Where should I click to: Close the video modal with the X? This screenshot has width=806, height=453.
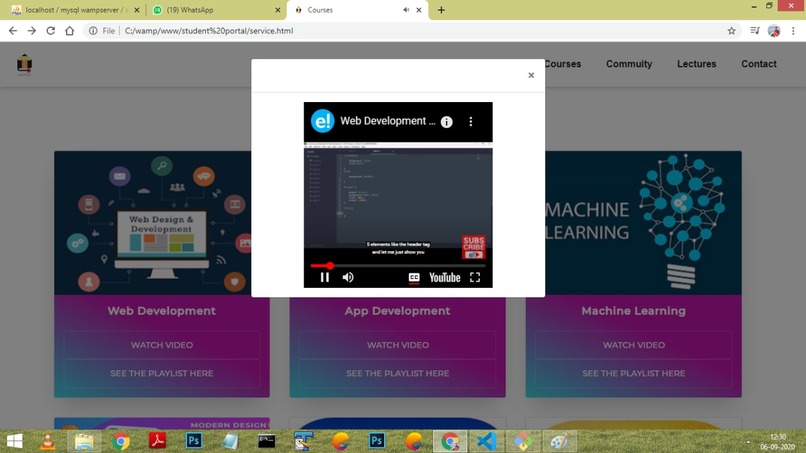coord(531,75)
